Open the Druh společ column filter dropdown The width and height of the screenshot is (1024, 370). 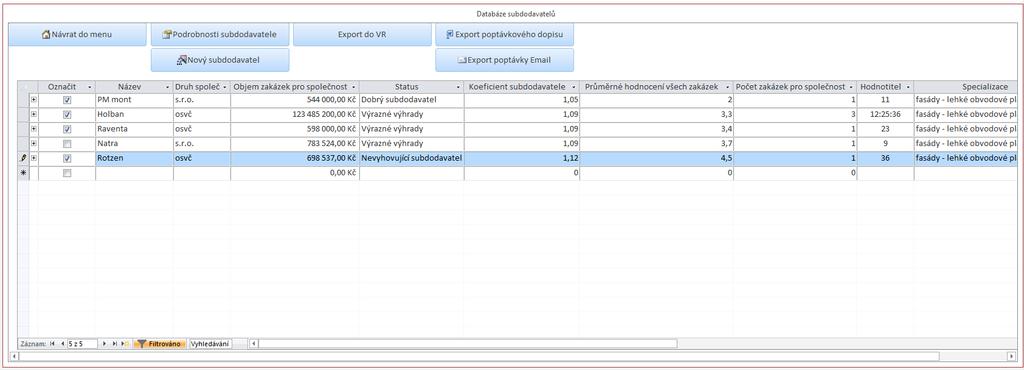[225, 87]
